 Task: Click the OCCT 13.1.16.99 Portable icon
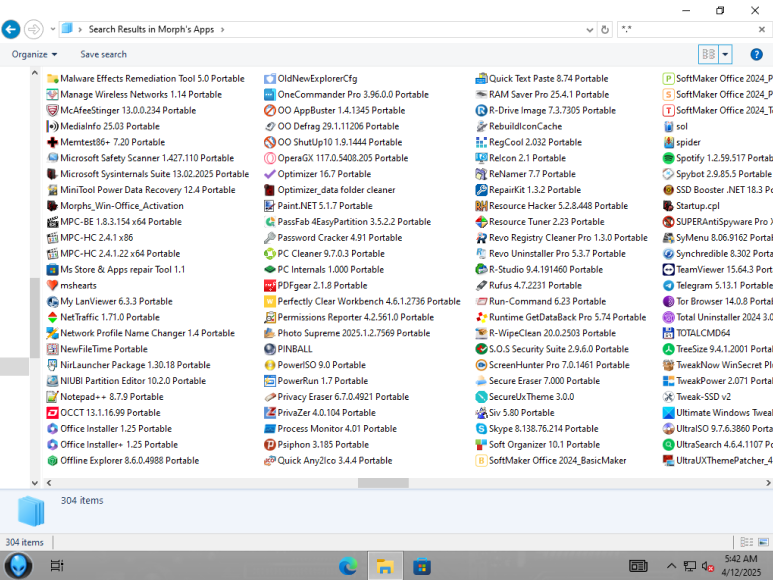click(52, 413)
